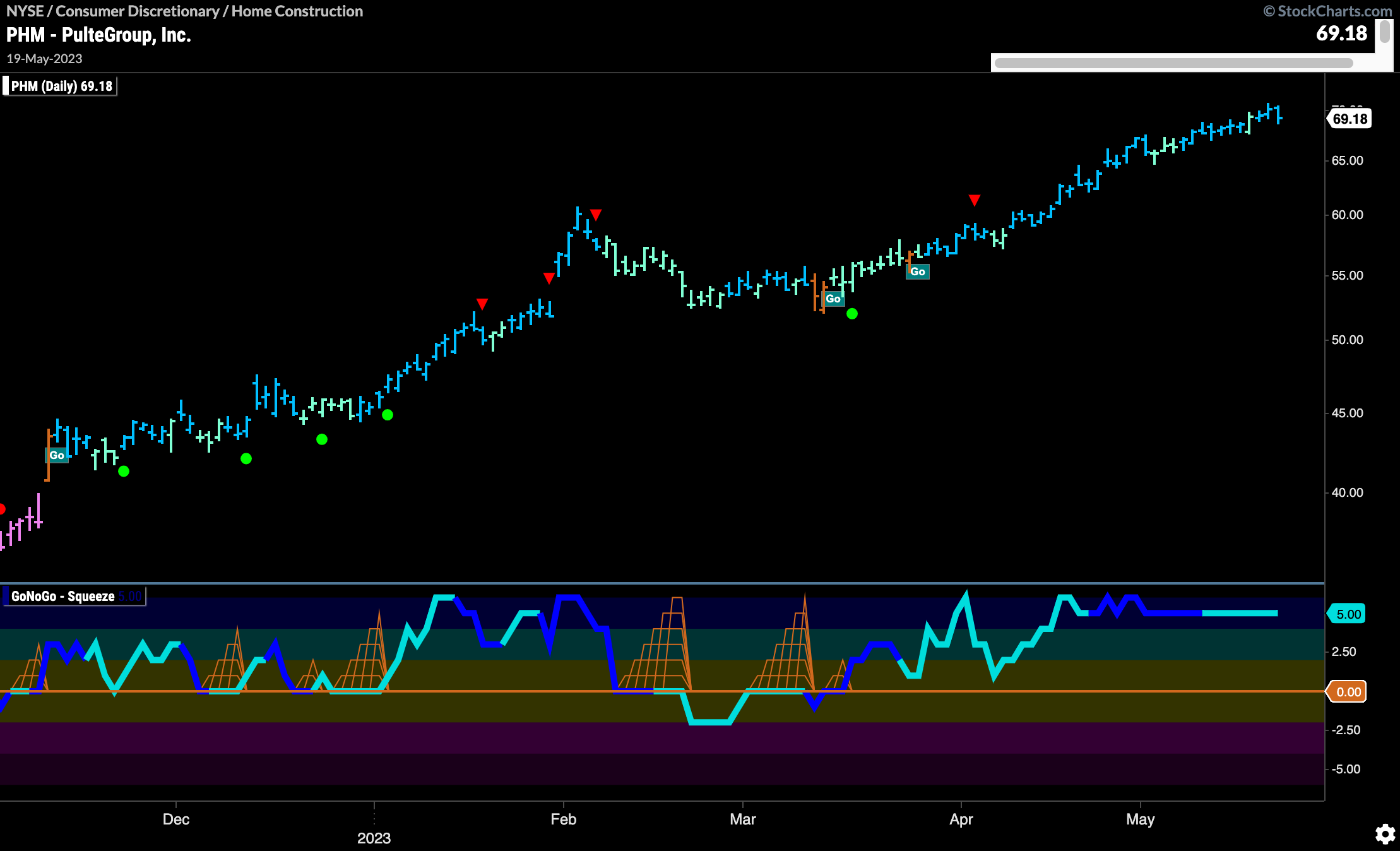Click the 2.50 oscillator axis label
This screenshot has height=851, width=1400.
point(1344,652)
